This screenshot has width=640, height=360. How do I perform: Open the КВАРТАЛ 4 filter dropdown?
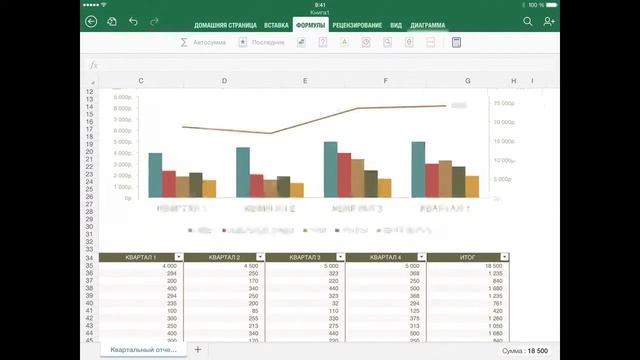tap(421, 257)
